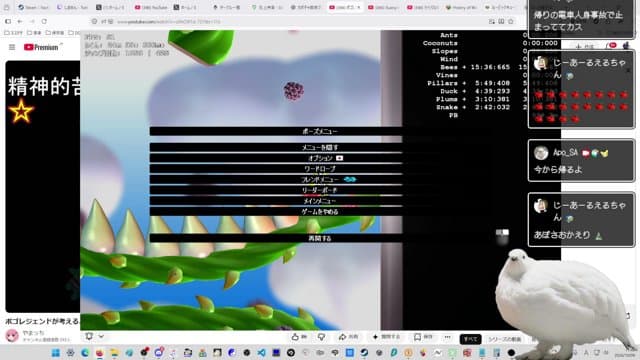Click the Apo_SA chat message 今から帰るよ
The image size is (640, 360).
click(x=558, y=169)
